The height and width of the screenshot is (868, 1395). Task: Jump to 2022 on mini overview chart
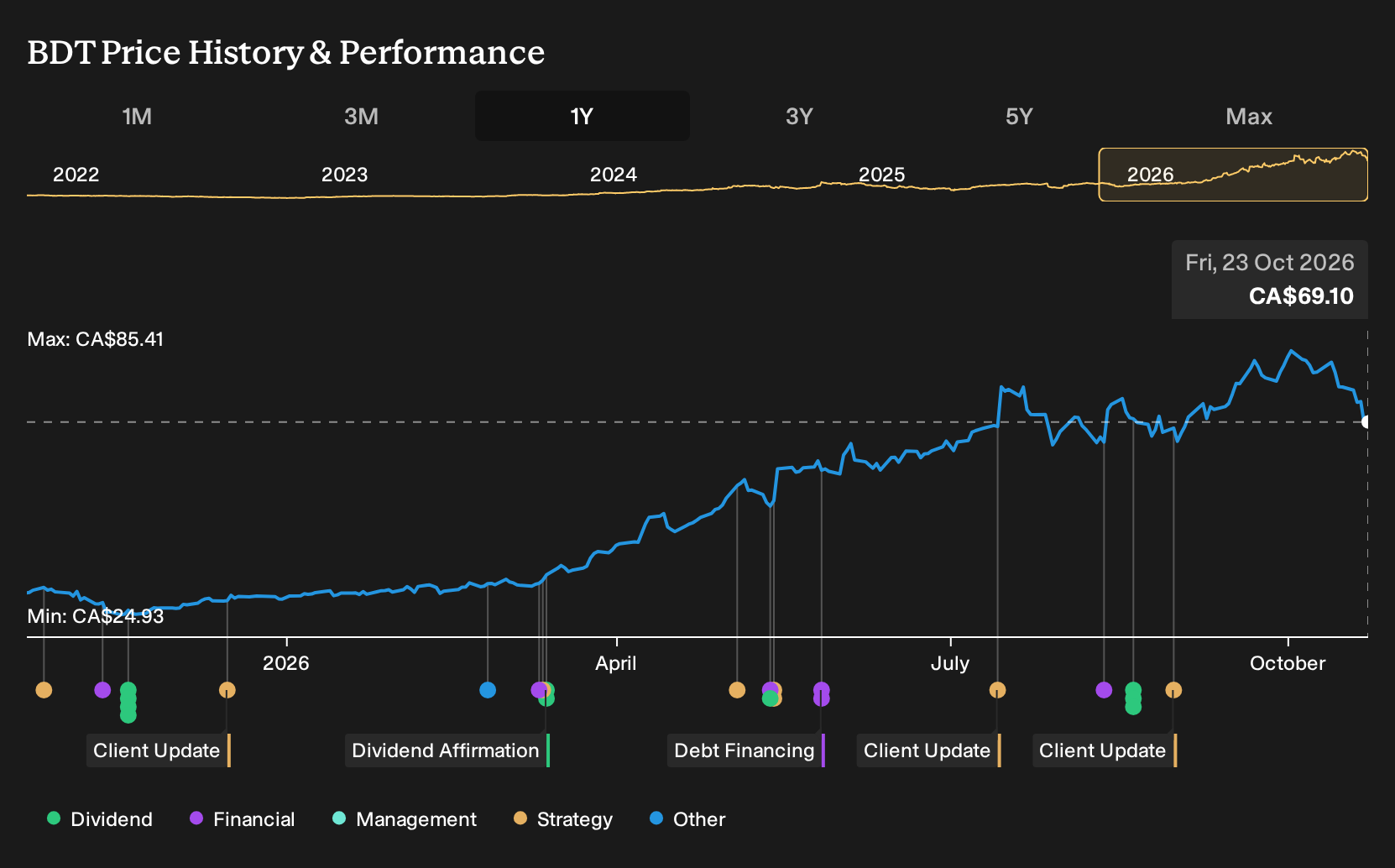[76, 175]
